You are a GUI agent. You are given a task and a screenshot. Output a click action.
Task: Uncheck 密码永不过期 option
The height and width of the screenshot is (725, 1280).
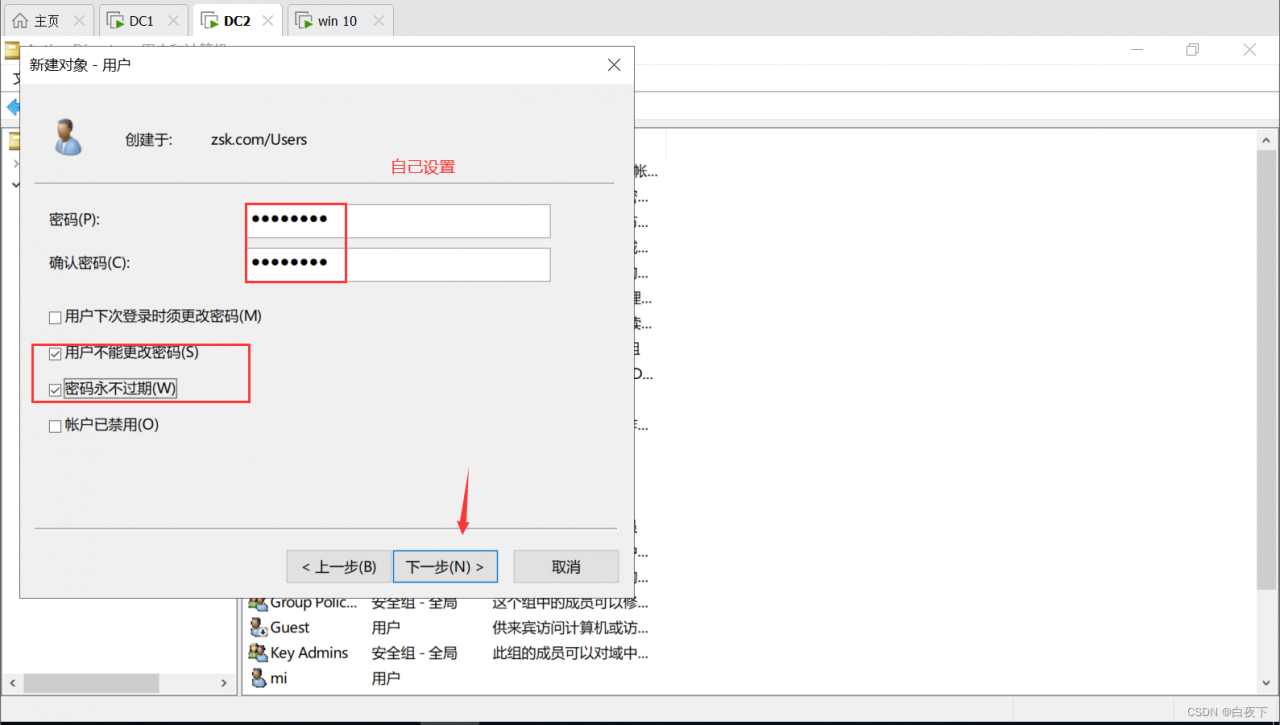point(55,389)
